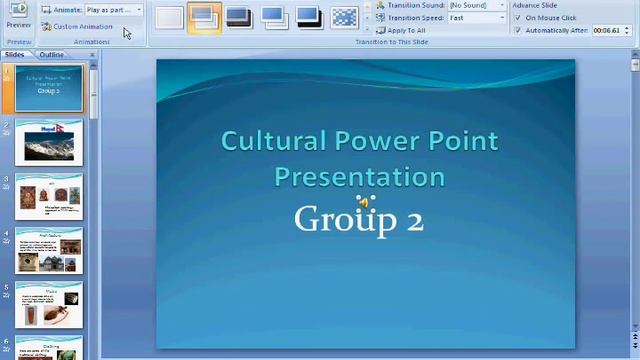Select slide 3 Art thumbnail
This screenshot has width=640, height=360.
pos(49,197)
